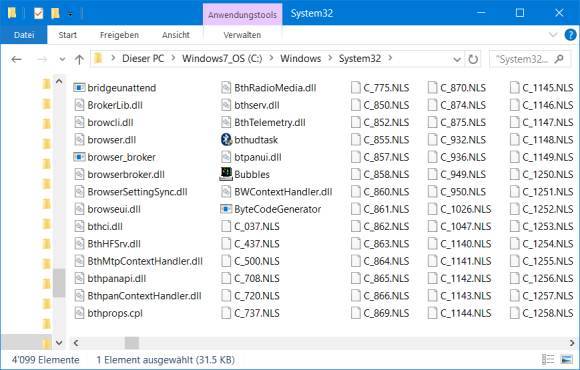Image resolution: width=580 pixels, height=370 pixels.
Task: Refresh the System32 folder view
Action: (473, 59)
